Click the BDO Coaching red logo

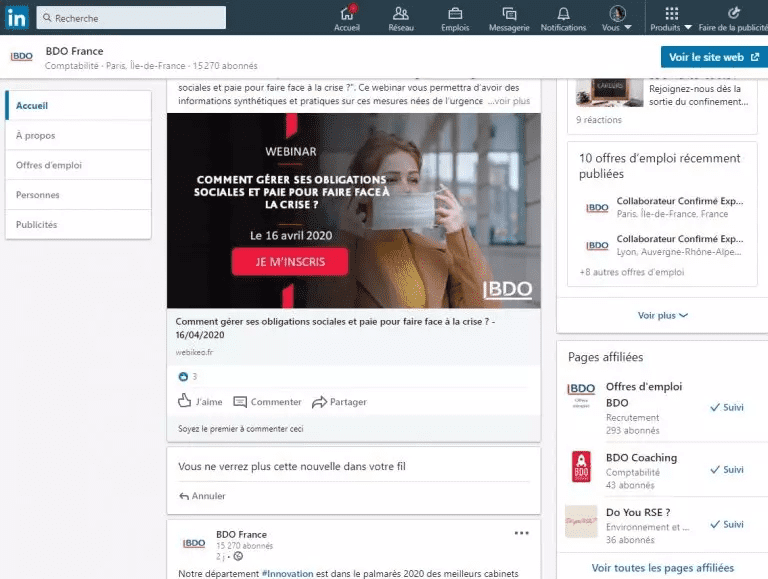coord(581,466)
